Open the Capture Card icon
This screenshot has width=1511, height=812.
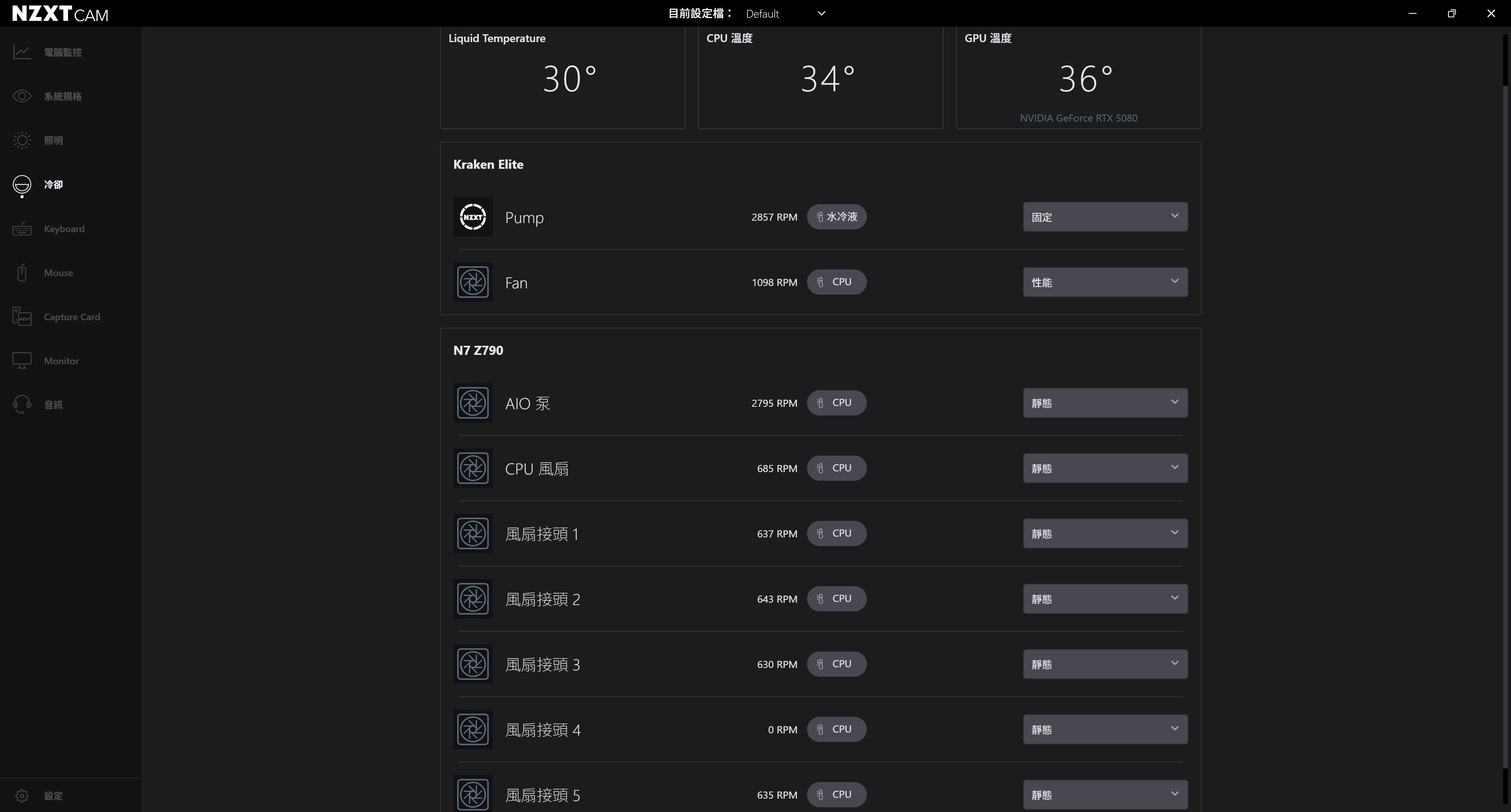[22, 317]
